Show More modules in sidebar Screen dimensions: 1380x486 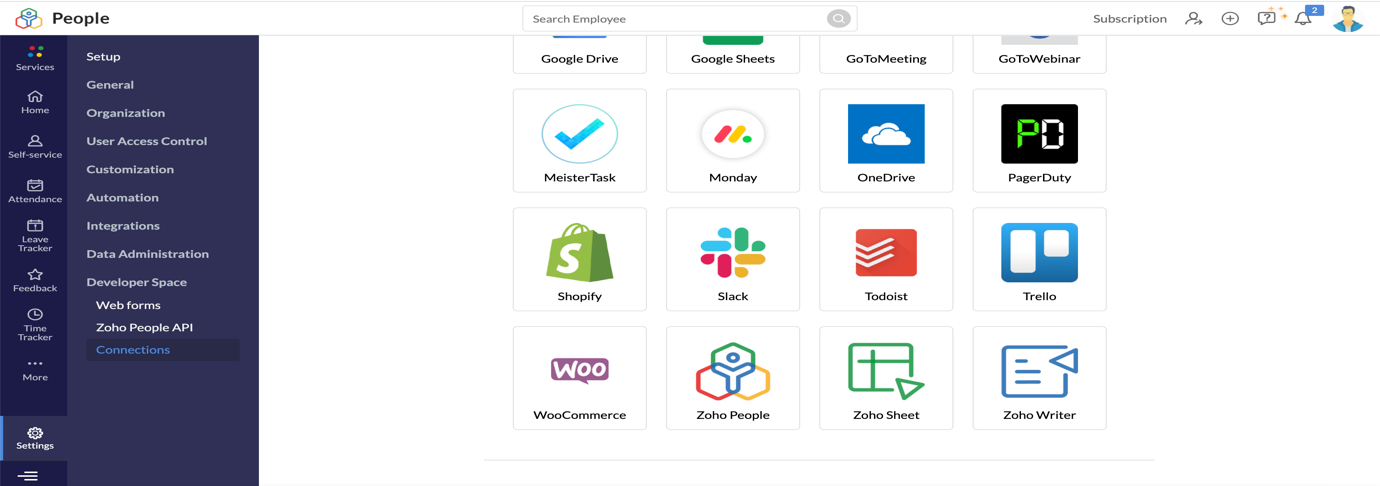tap(35, 370)
